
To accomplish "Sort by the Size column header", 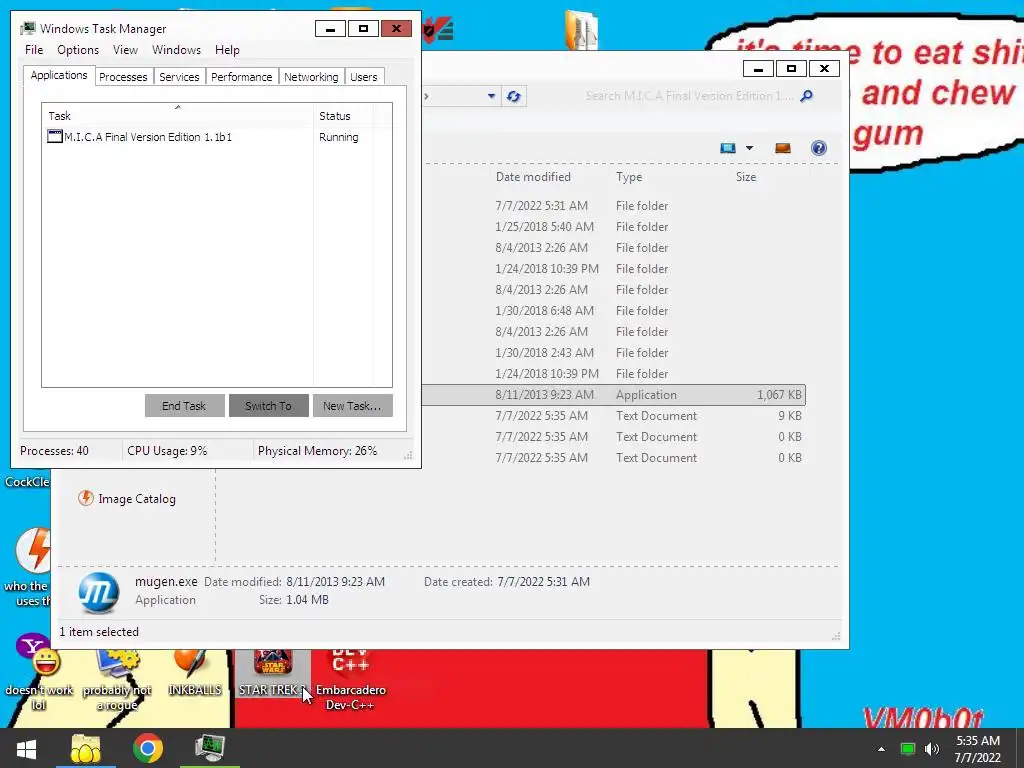I will click(746, 177).
